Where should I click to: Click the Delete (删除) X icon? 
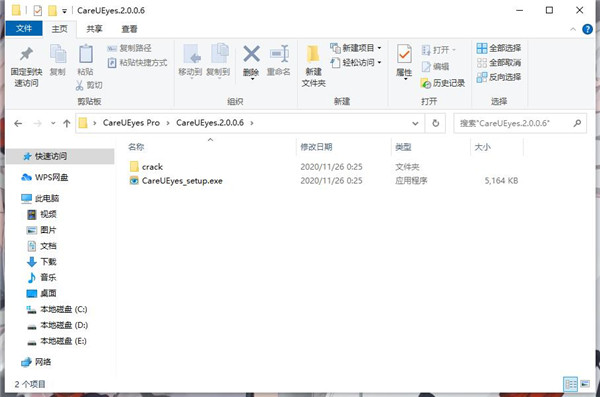click(x=251, y=54)
